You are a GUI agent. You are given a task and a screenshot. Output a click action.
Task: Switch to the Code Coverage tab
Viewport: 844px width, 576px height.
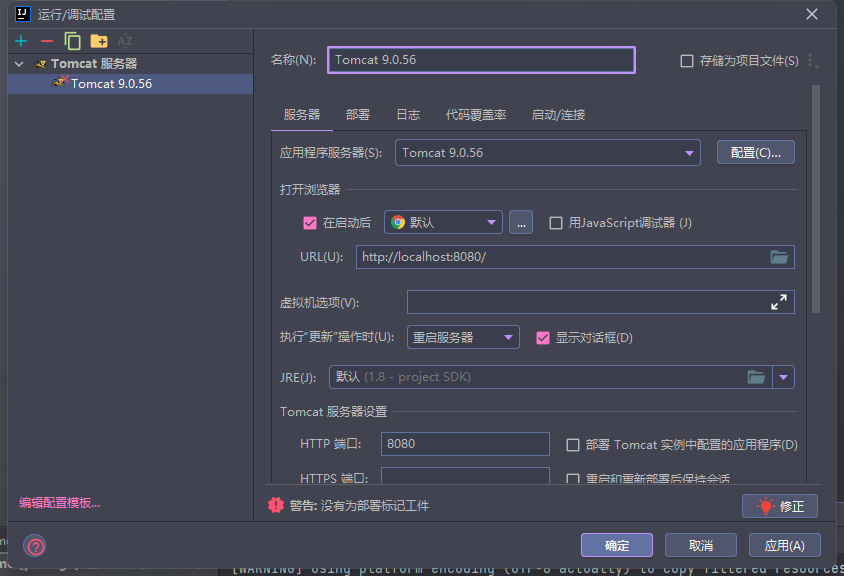476,115
